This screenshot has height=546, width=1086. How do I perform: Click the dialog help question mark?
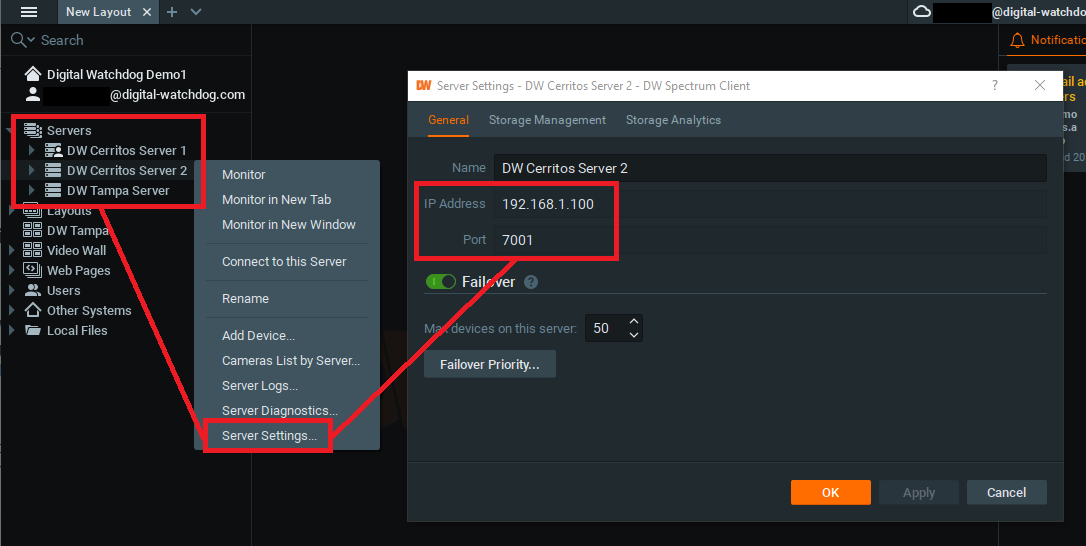[994, 86]
